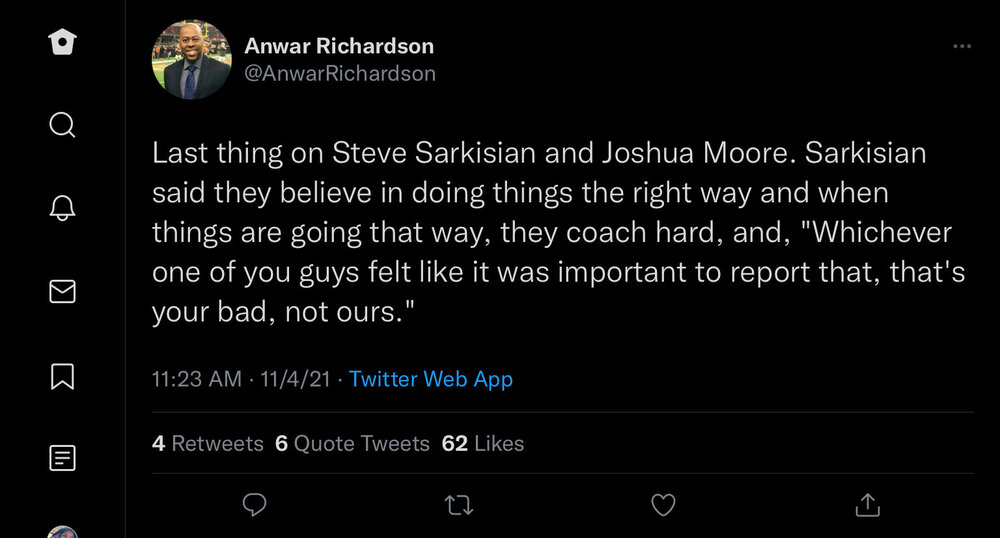Go to Twitter Home feed
This screenshot has height=538, width=1000.
coord(62,43)
